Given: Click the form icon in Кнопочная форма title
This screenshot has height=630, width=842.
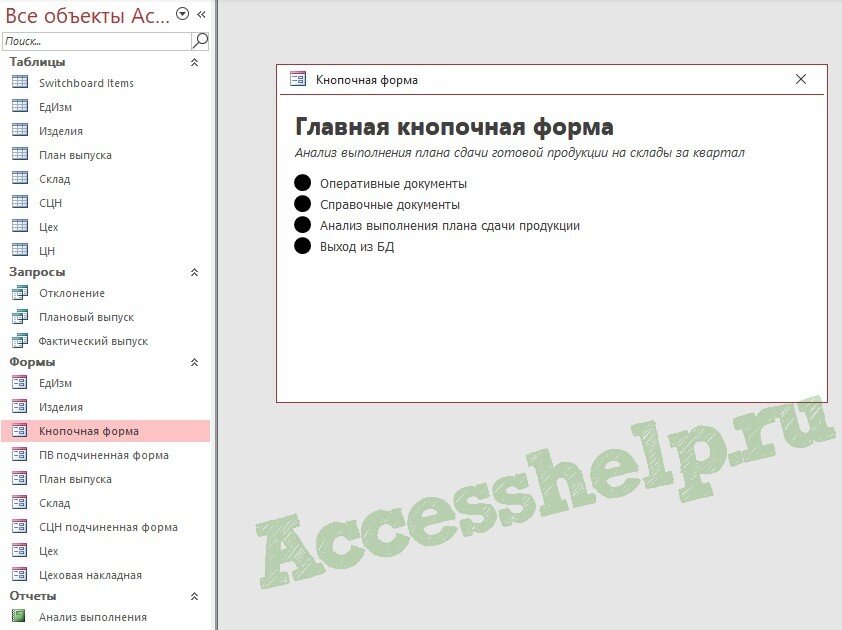Looking at the screenshot, I should [x=297, y=79].
